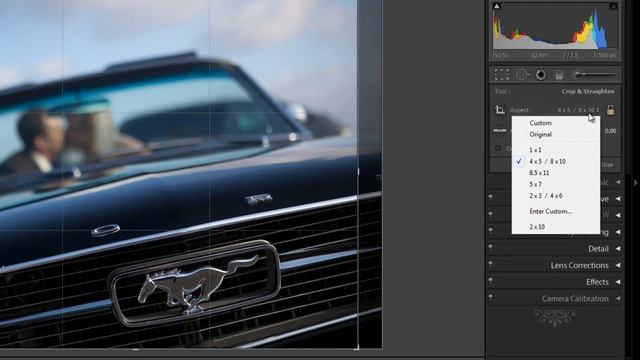This screenshot has width=640, height=360.
Task: Select the 1 x 1 aspect ratio
Action: [x=556, y=150]
